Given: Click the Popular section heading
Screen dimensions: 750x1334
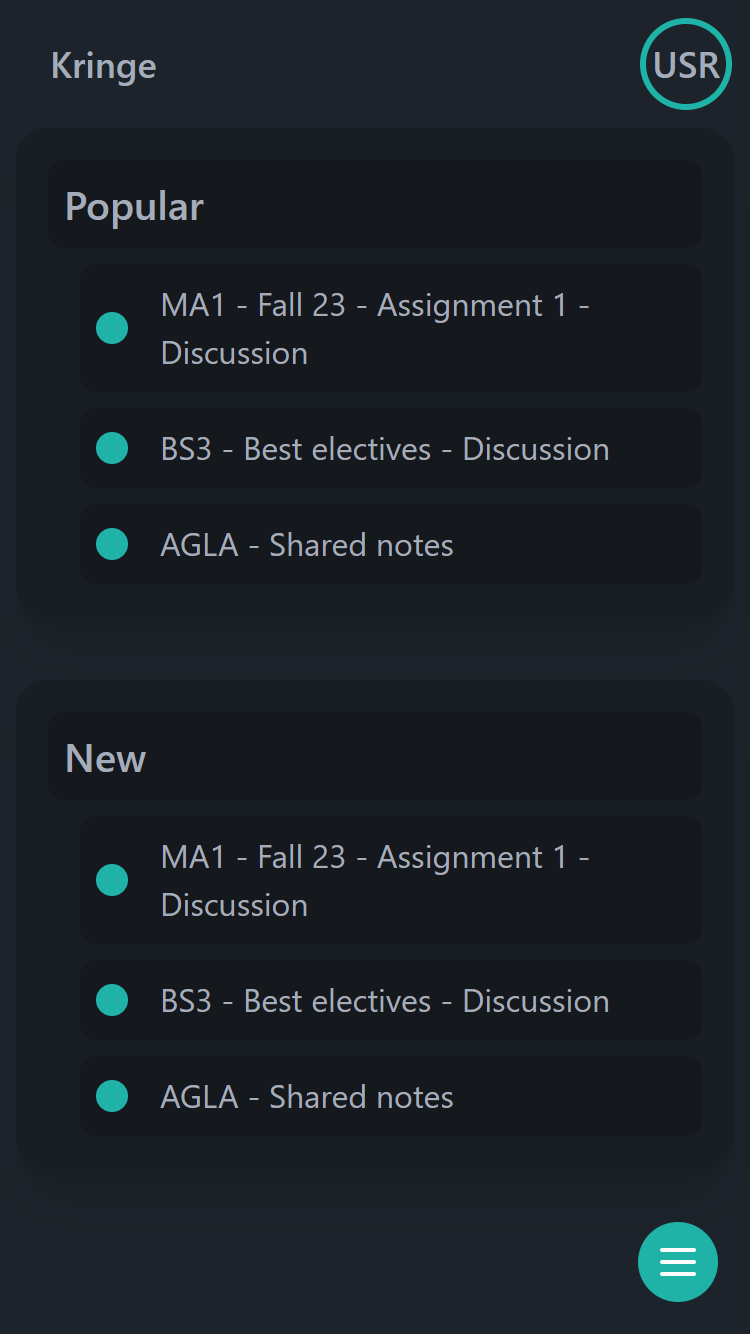Looking at the screenshot, I should coord(135,206).
